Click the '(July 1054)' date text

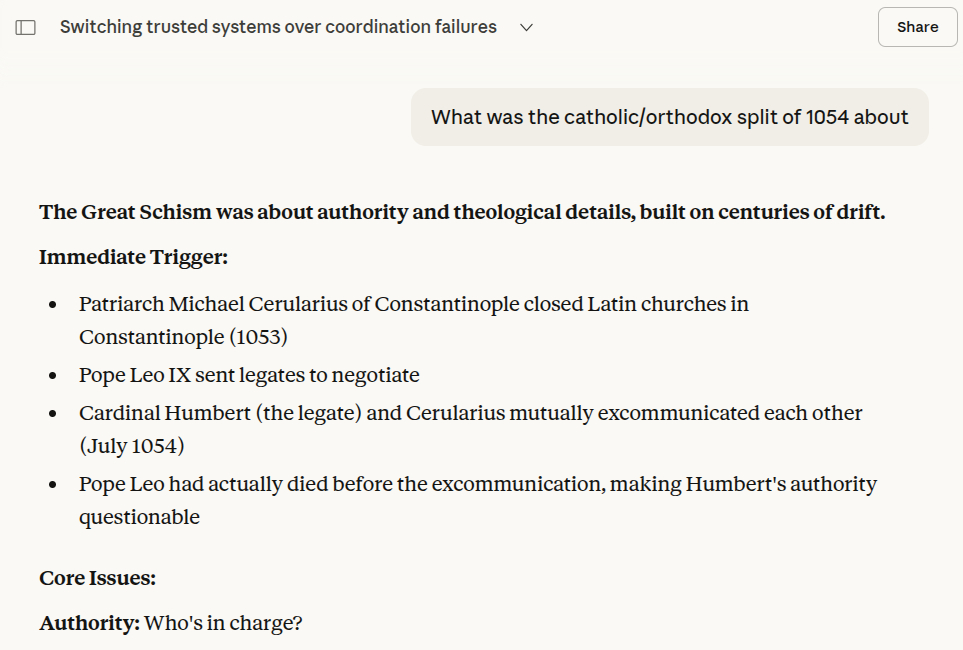pos(132,446)
